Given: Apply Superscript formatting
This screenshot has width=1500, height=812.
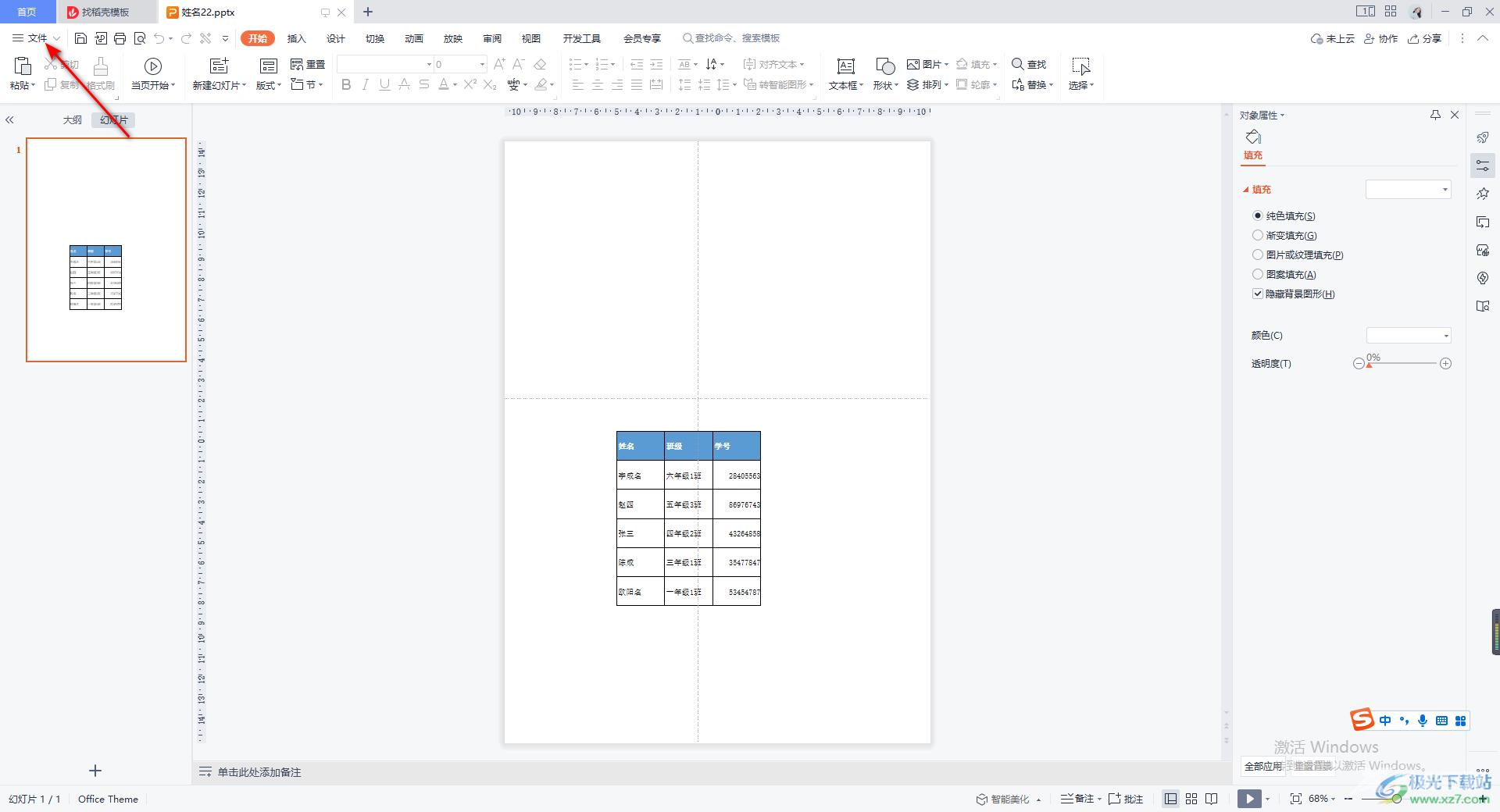Looking at the screenshot, I should click(470, 84).
